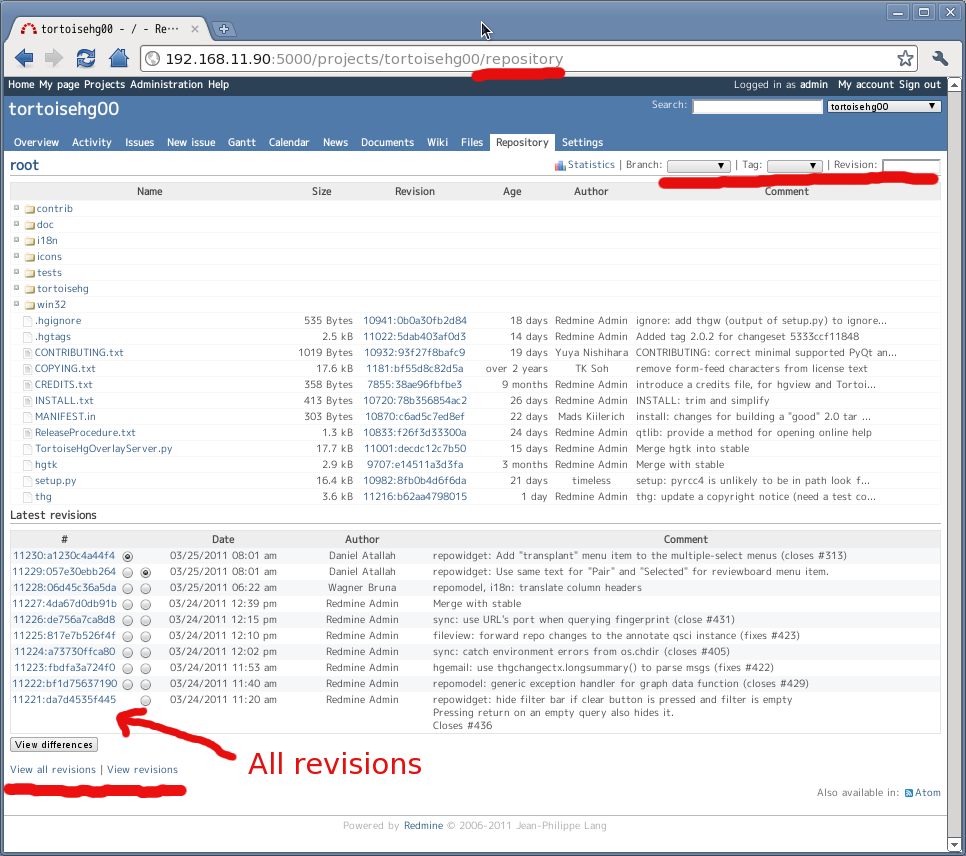Go to the Gantt tab
This screenshot has height=856, width=966.
point(242,142)
